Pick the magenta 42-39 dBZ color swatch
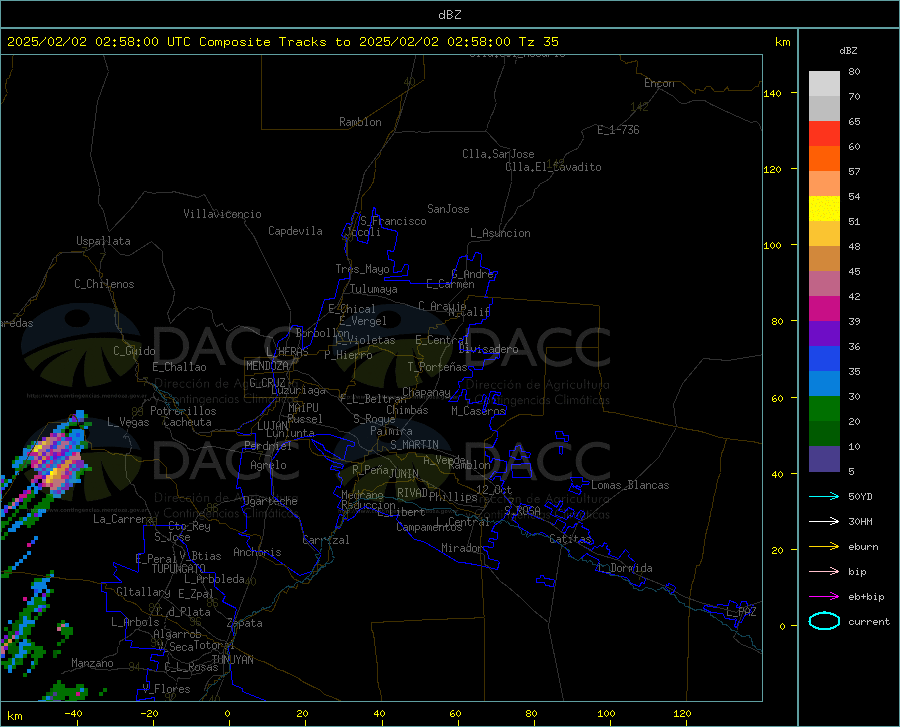Screen dimensions: 900x727 (824, 309)
